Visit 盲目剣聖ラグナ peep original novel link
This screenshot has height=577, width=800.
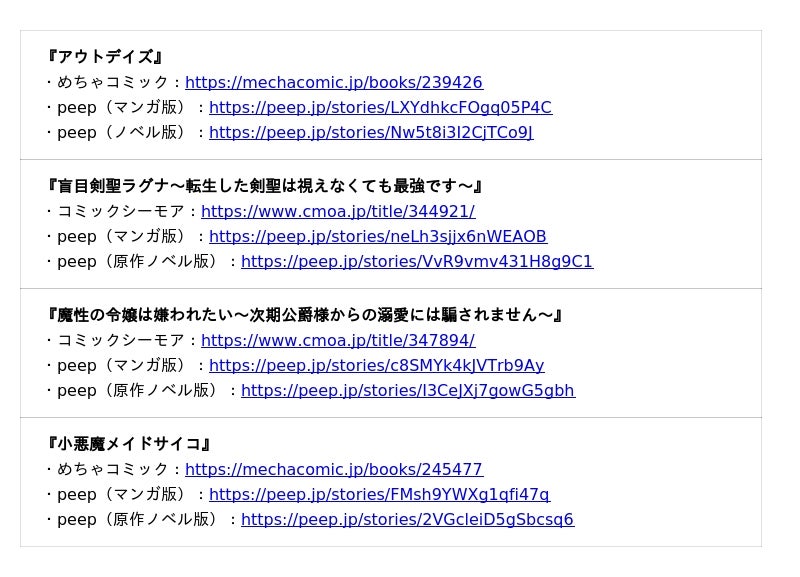click(416, 262)
